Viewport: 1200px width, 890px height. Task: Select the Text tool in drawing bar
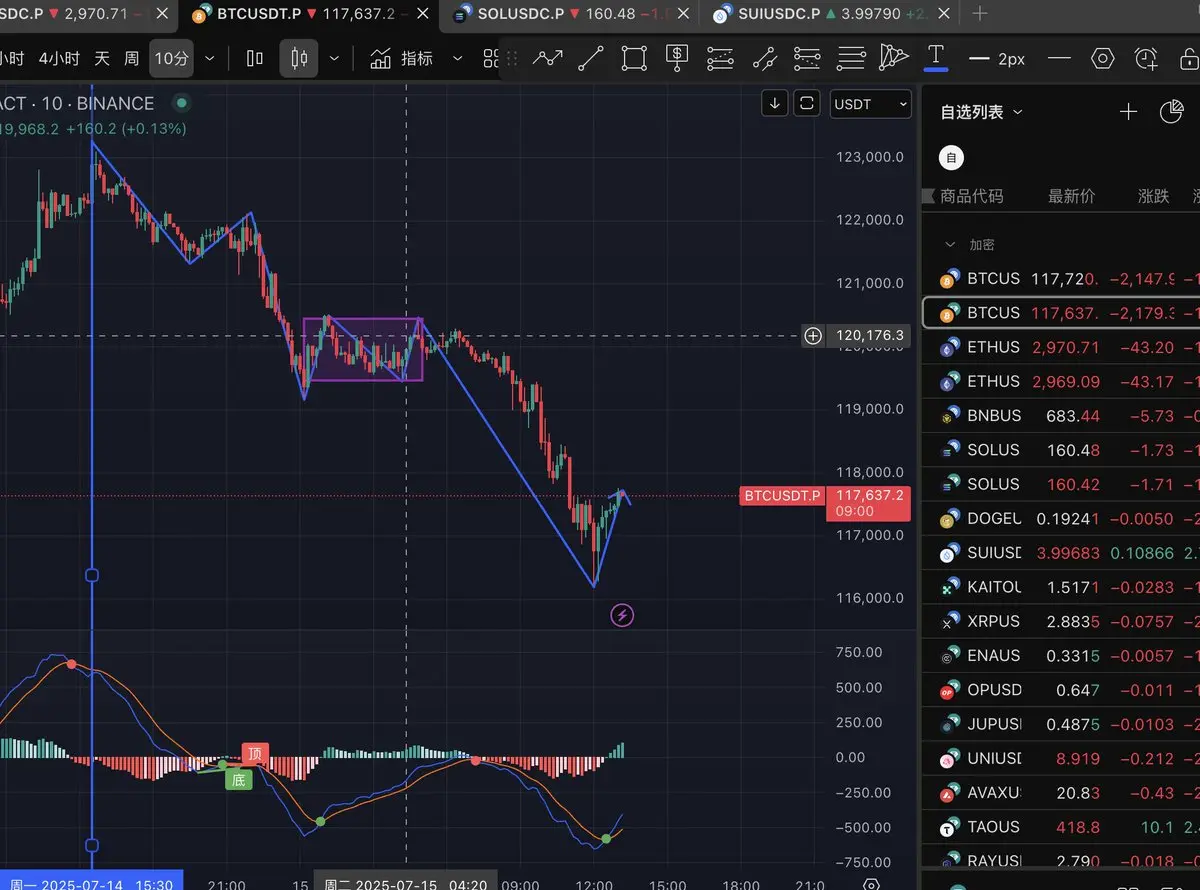tap(936, 56)
